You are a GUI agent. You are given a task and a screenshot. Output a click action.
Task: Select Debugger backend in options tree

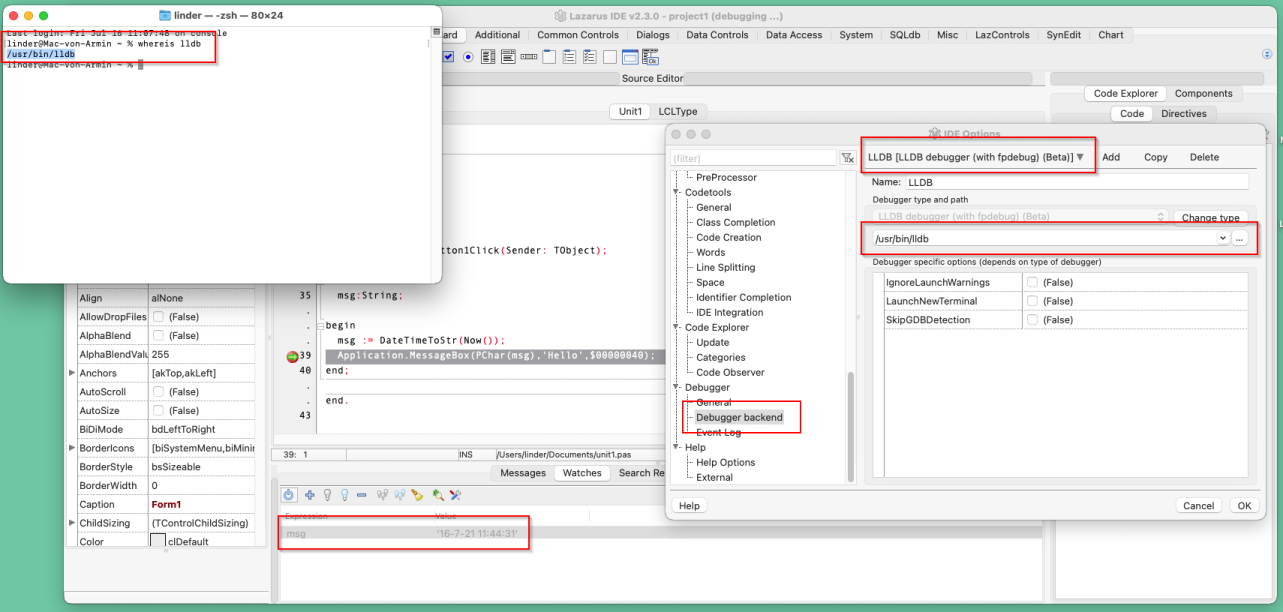(739, 417)
